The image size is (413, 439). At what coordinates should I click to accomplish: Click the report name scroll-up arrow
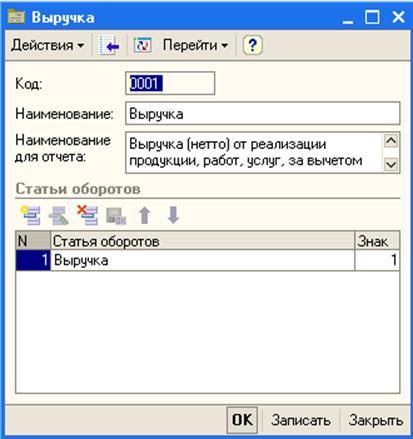(391, 140)
